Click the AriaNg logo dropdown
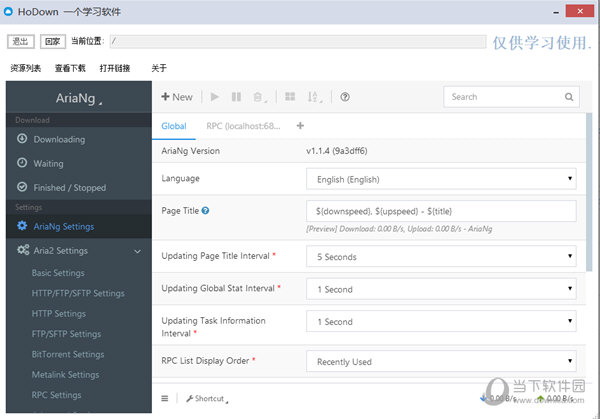Image resolution: width=600 pixels, height=419 pixels. pyautogui.click(x=79, y=98)
